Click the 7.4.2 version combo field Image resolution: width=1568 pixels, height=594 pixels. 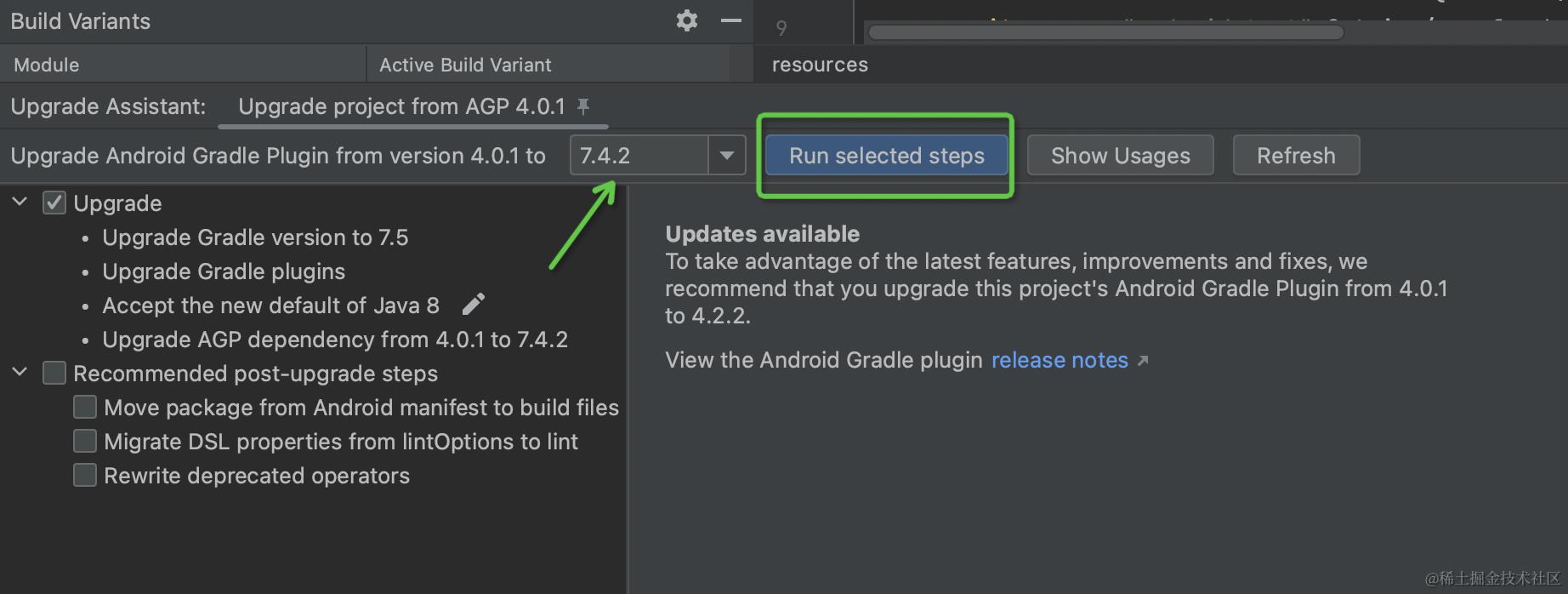point(639,156)
